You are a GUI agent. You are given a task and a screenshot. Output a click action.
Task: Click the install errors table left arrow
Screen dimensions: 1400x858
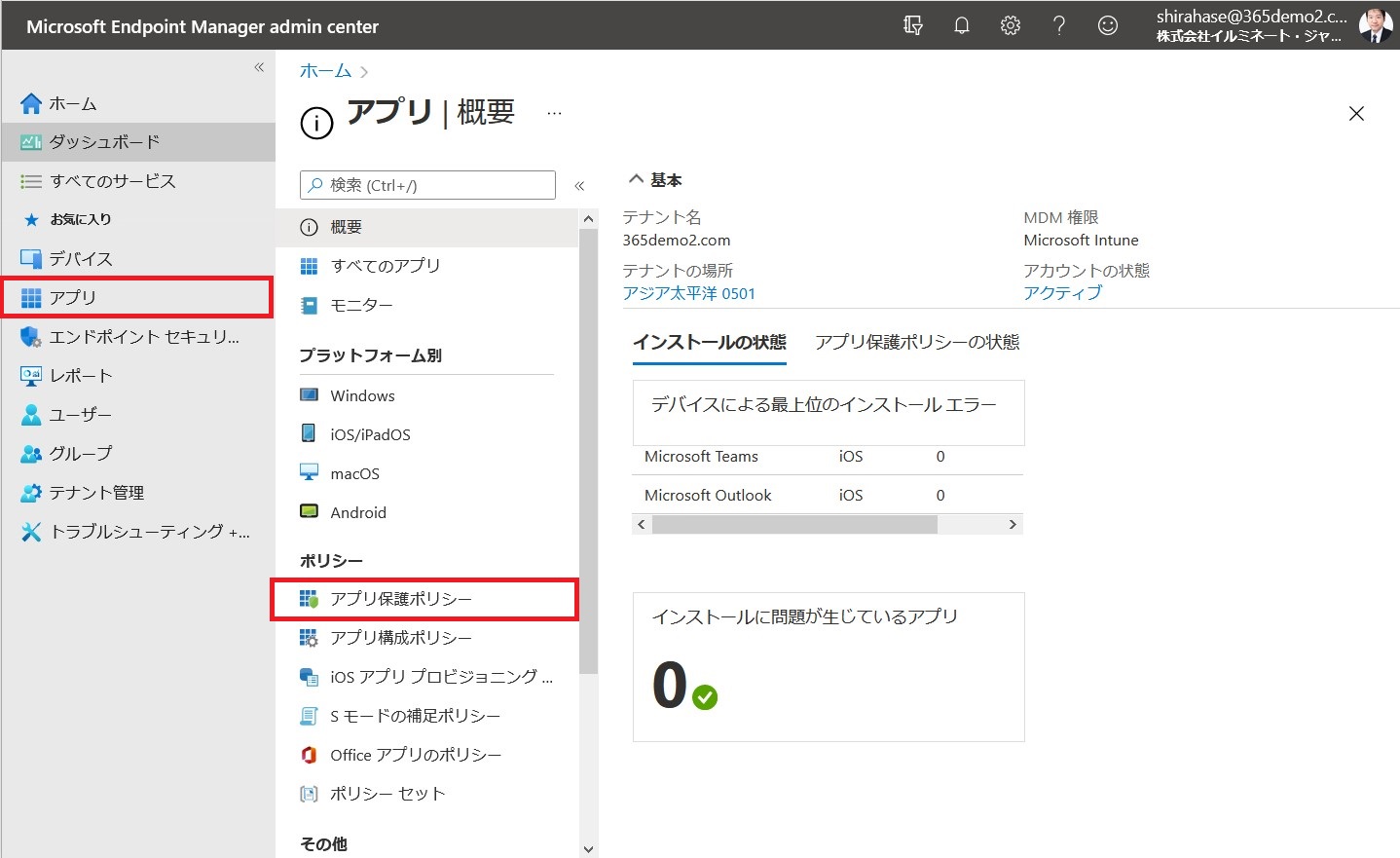pos(641,525)
